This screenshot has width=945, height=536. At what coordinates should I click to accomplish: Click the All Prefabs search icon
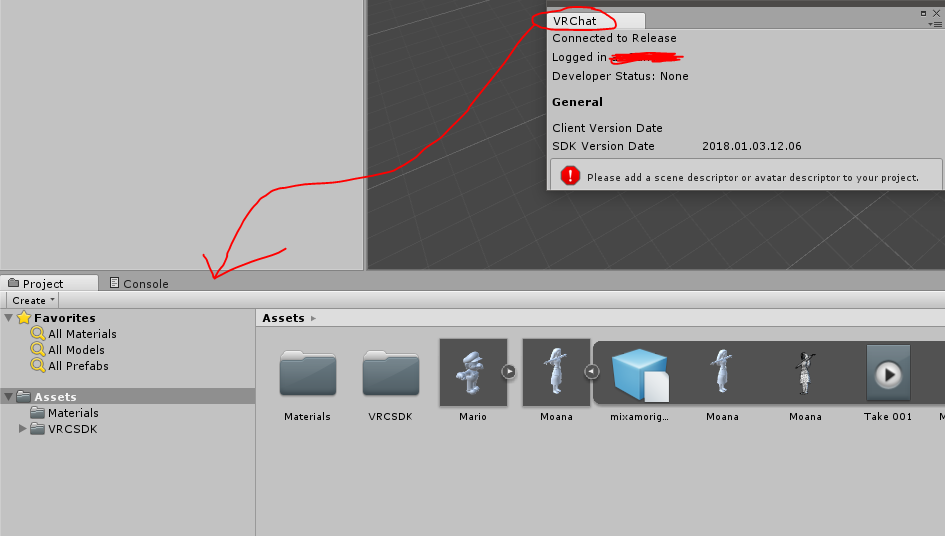pos(38,365)
